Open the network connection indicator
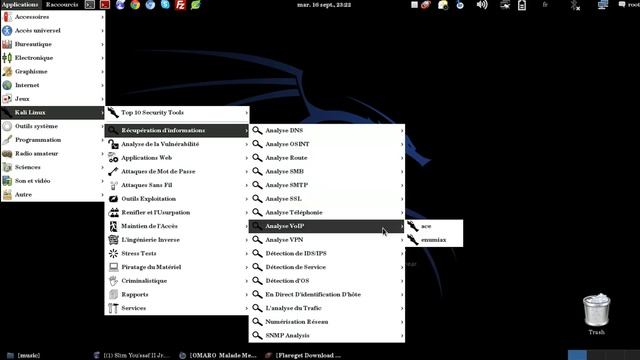The image size is (640, 360). click(x=603, y=5)
